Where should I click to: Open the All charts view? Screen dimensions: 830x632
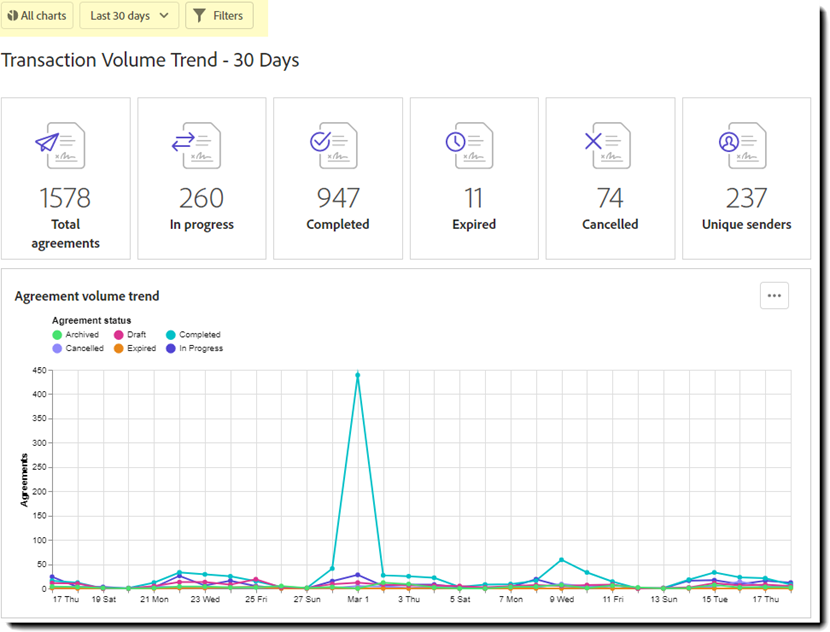37,16
